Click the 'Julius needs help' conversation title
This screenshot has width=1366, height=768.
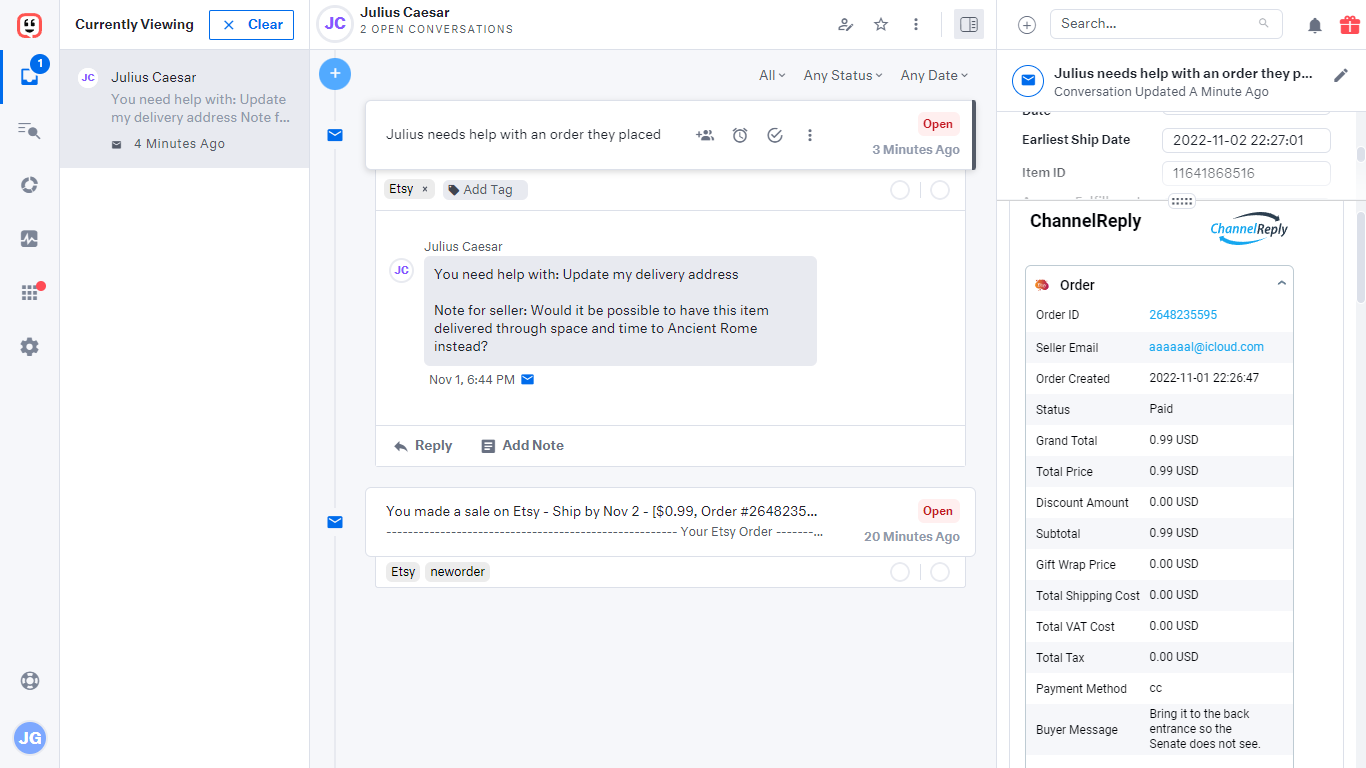[x=523, y=135]
